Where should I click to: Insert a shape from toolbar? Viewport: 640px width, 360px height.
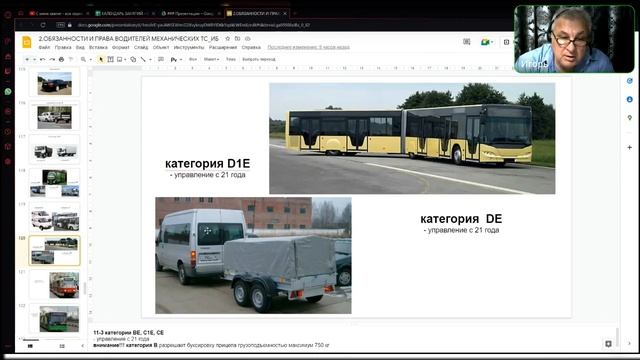click(133, 60)
